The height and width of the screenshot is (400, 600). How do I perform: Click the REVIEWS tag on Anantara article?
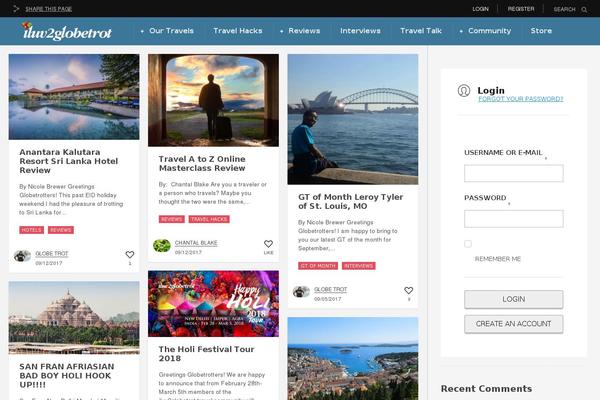(61, 230)
